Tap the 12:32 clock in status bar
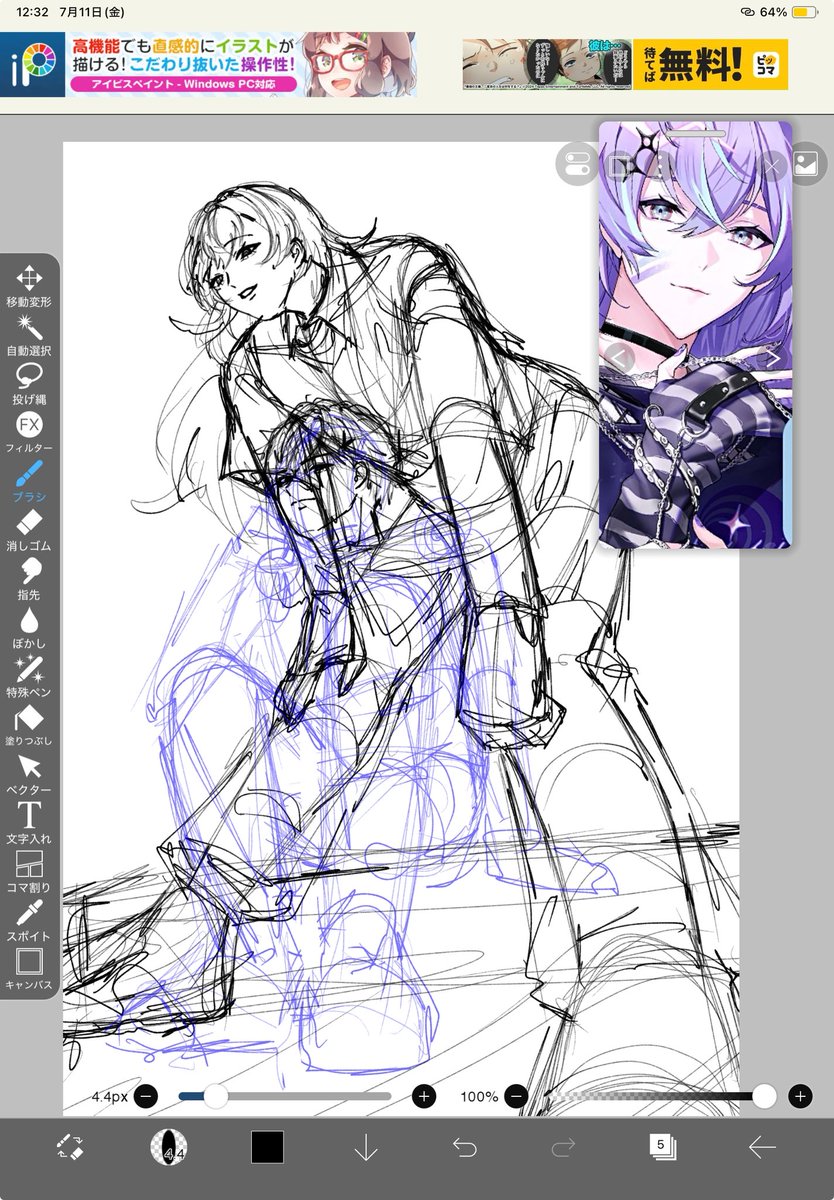Image resolution: width=834 pixels, height=1200 pixels. click(32, 12)
